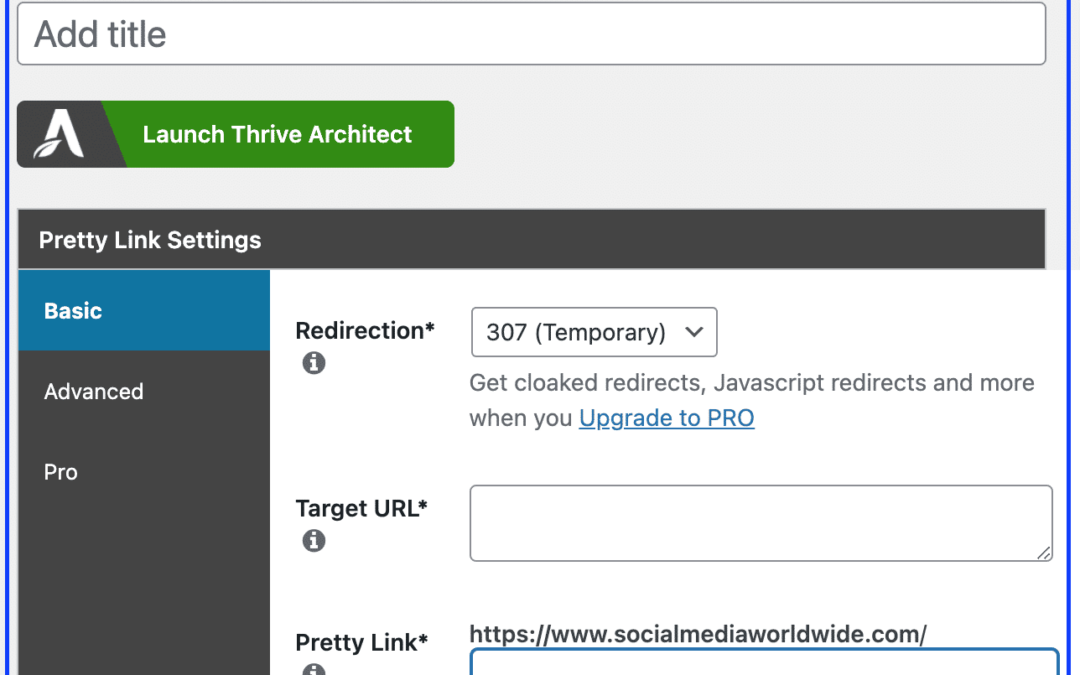Select the Pro settings tab

[x=144, y=472]
